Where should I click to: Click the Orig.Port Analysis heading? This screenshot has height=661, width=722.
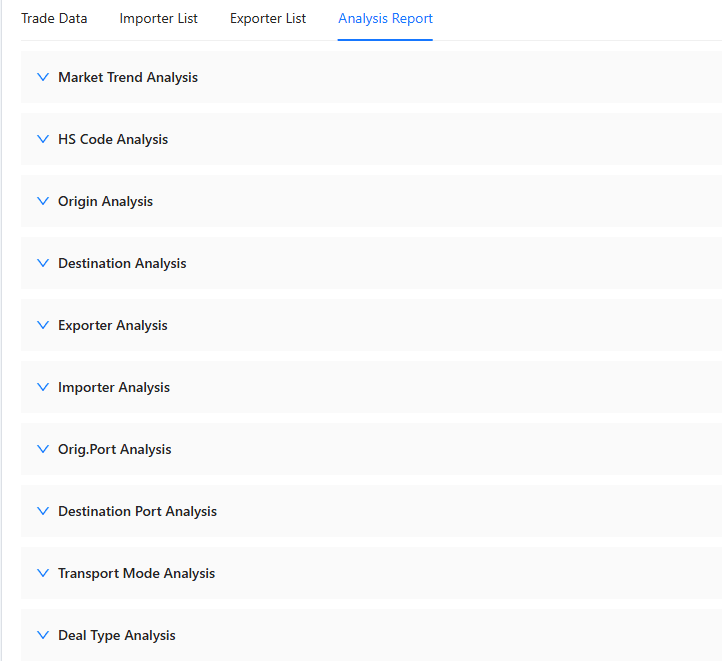[115, 449]
